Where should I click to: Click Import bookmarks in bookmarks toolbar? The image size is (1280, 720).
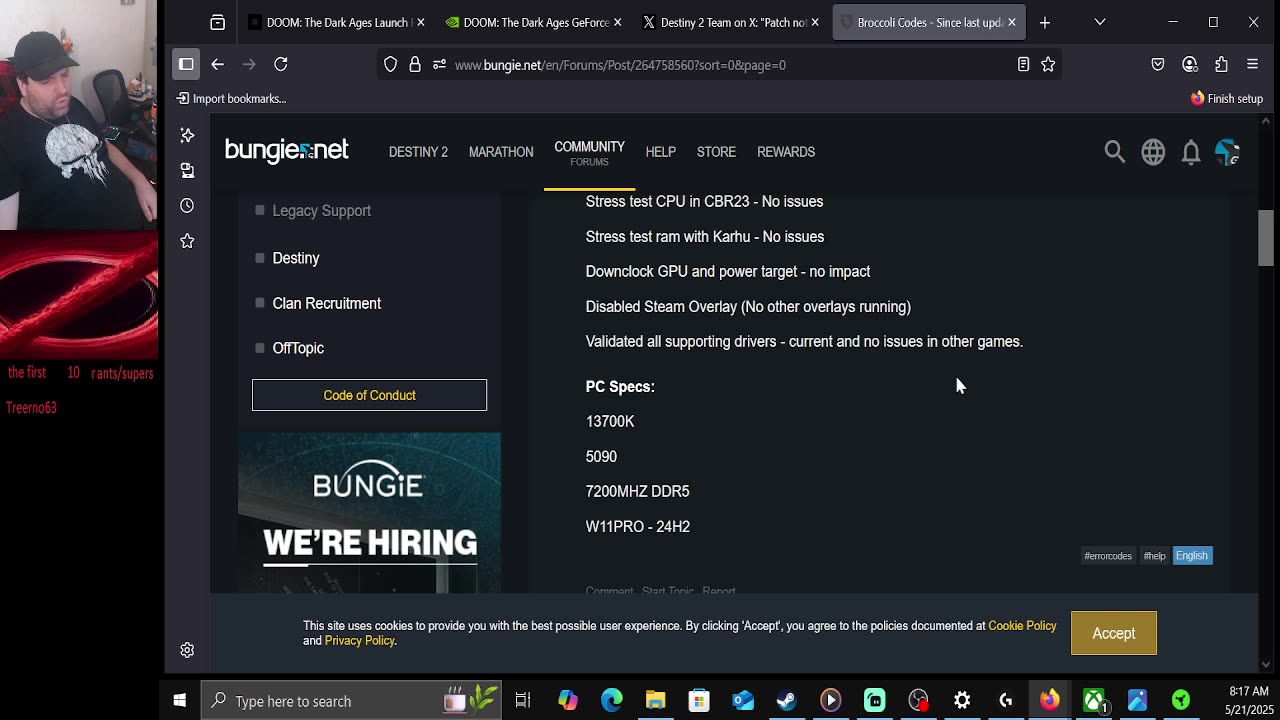[x=231, y=98]
